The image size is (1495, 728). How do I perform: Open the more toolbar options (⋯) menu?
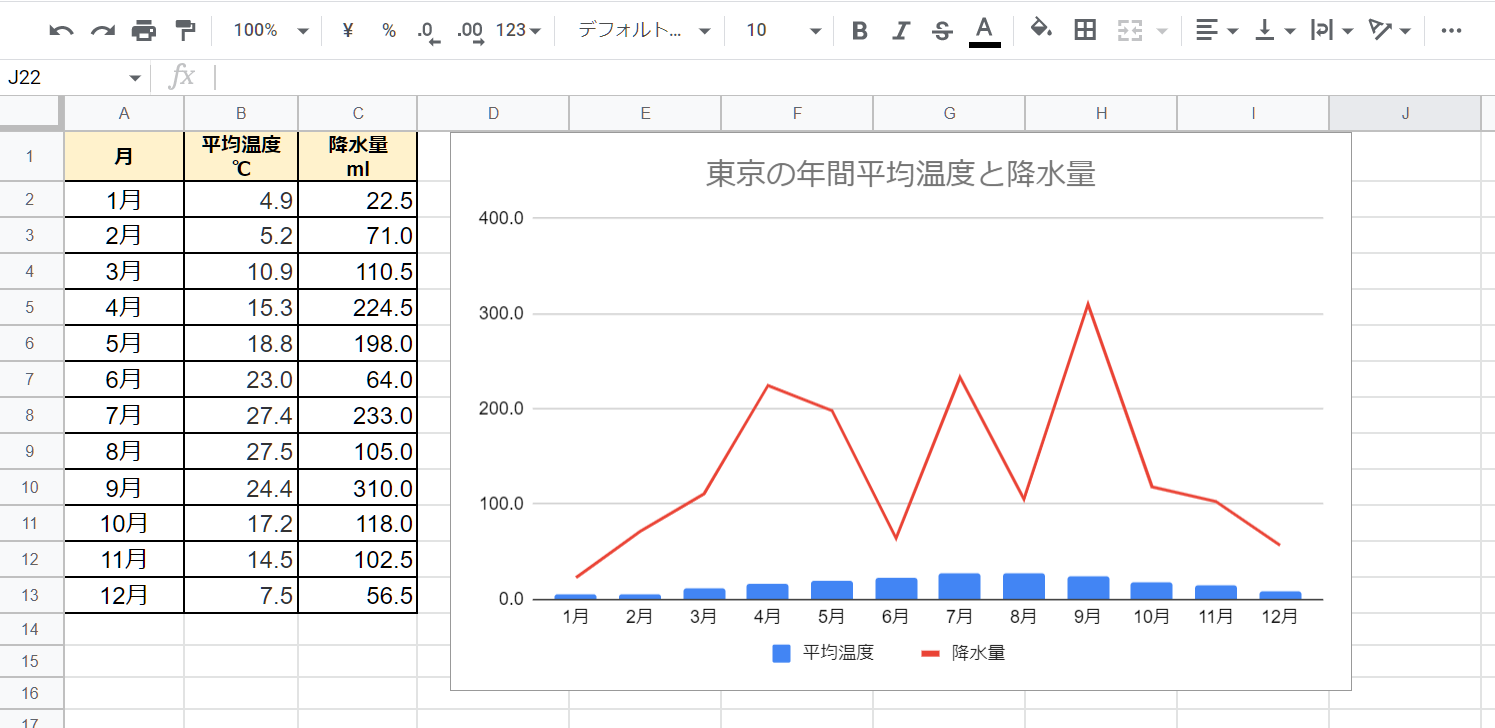click(x=1452, y=31)
